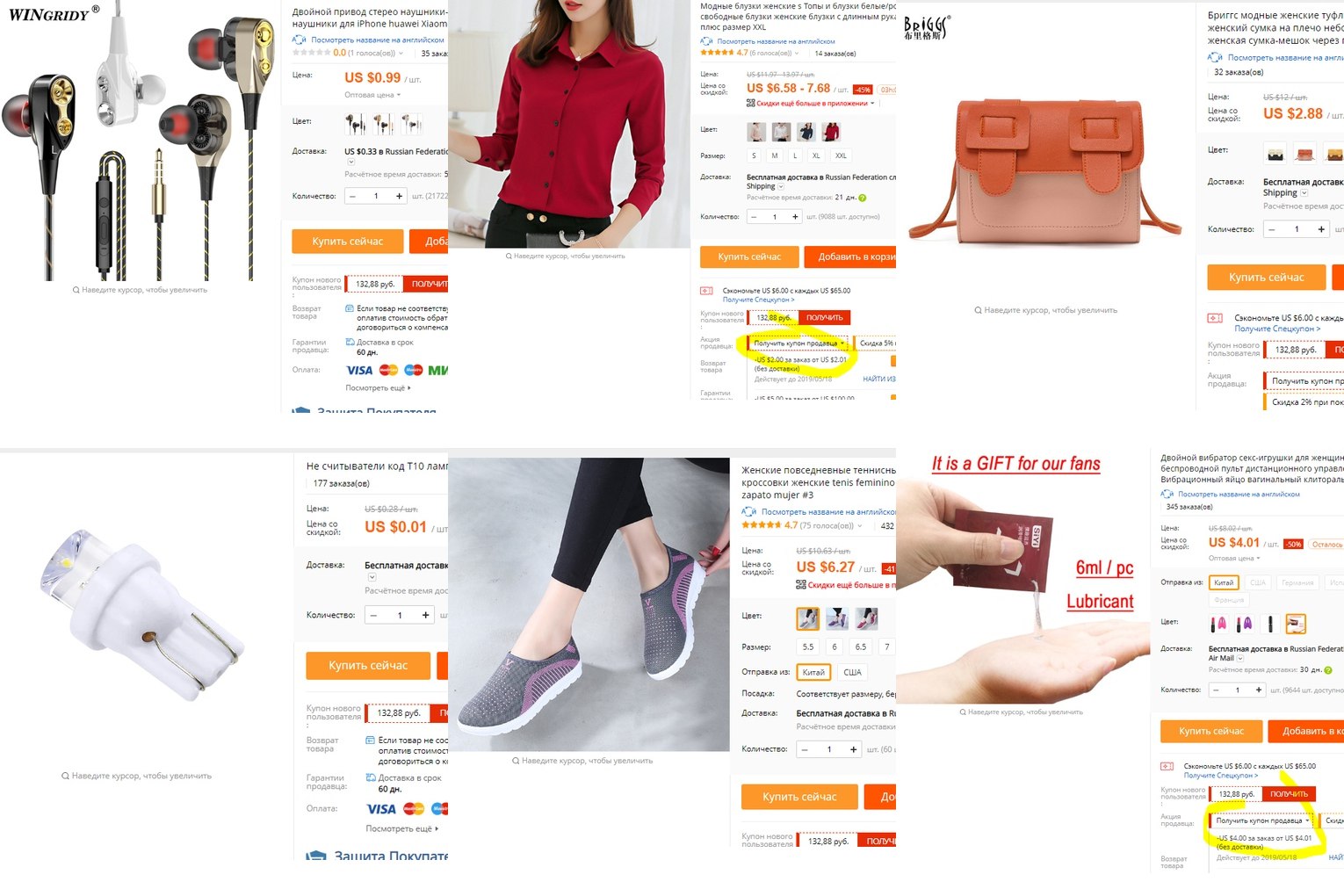Decrease quantity with the minus icon for the sneakers
This screenshot has width=1344, height=896.
click(805, 749)
